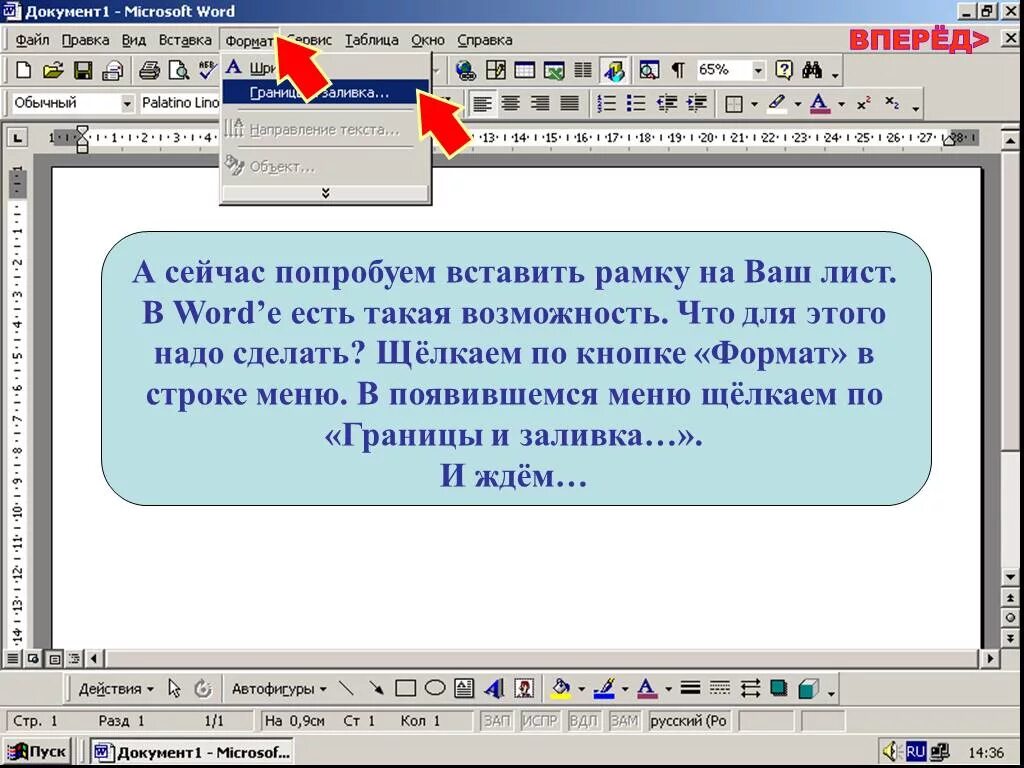Toggle show paragraph marks (¶)

tap(679, 70)
